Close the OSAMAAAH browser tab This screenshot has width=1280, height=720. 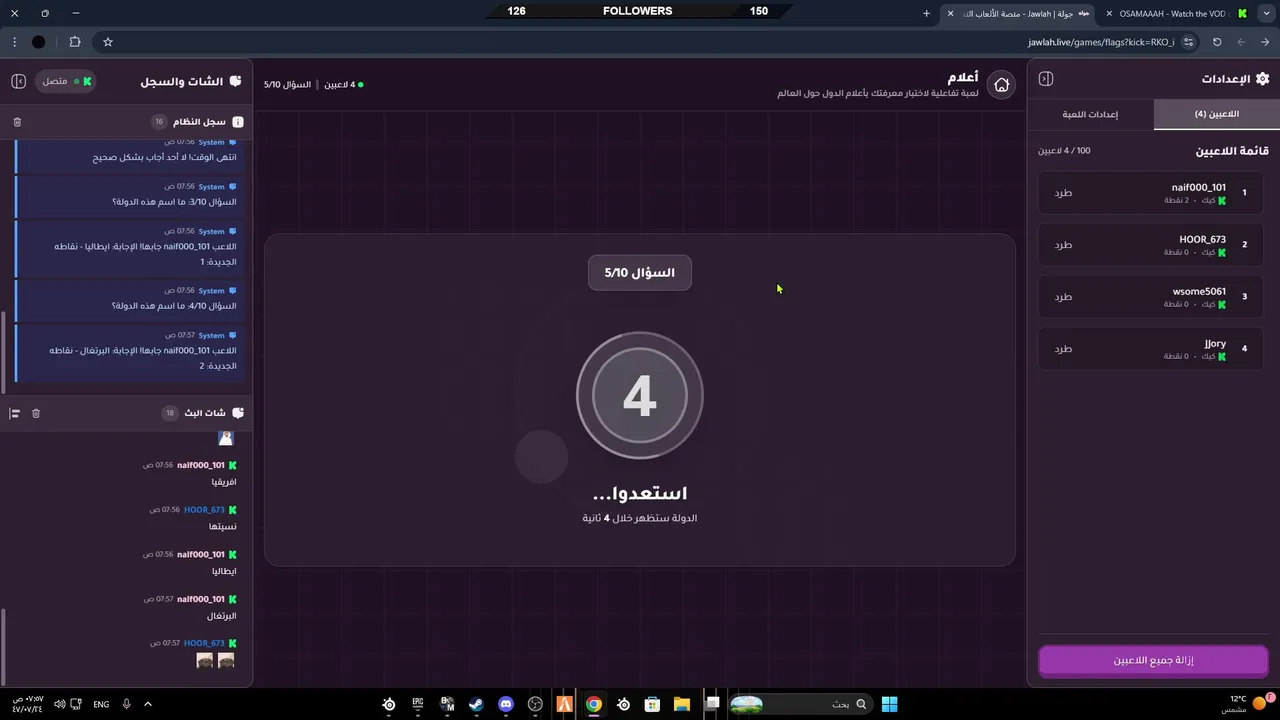point(1109,13)
